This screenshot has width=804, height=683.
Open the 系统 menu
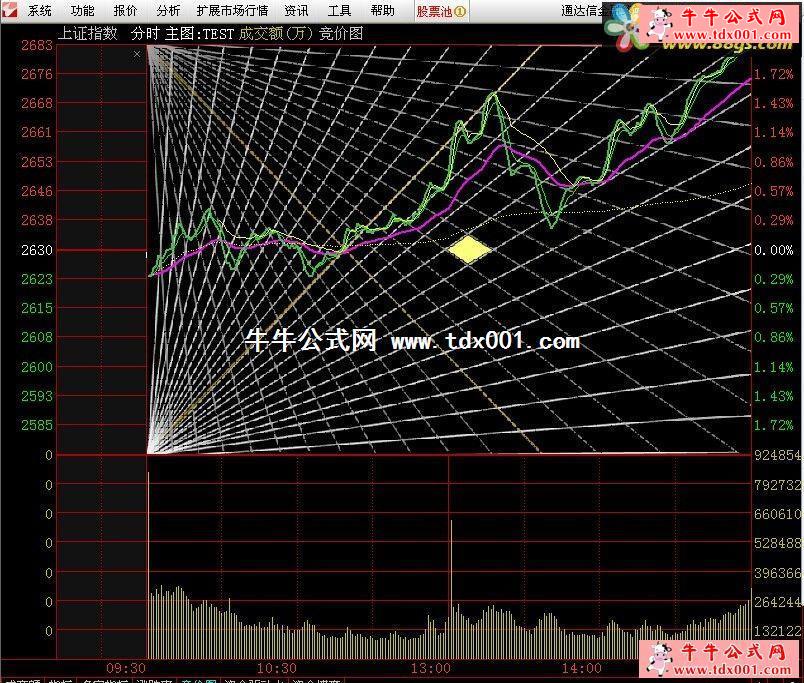tap(40, 11)
